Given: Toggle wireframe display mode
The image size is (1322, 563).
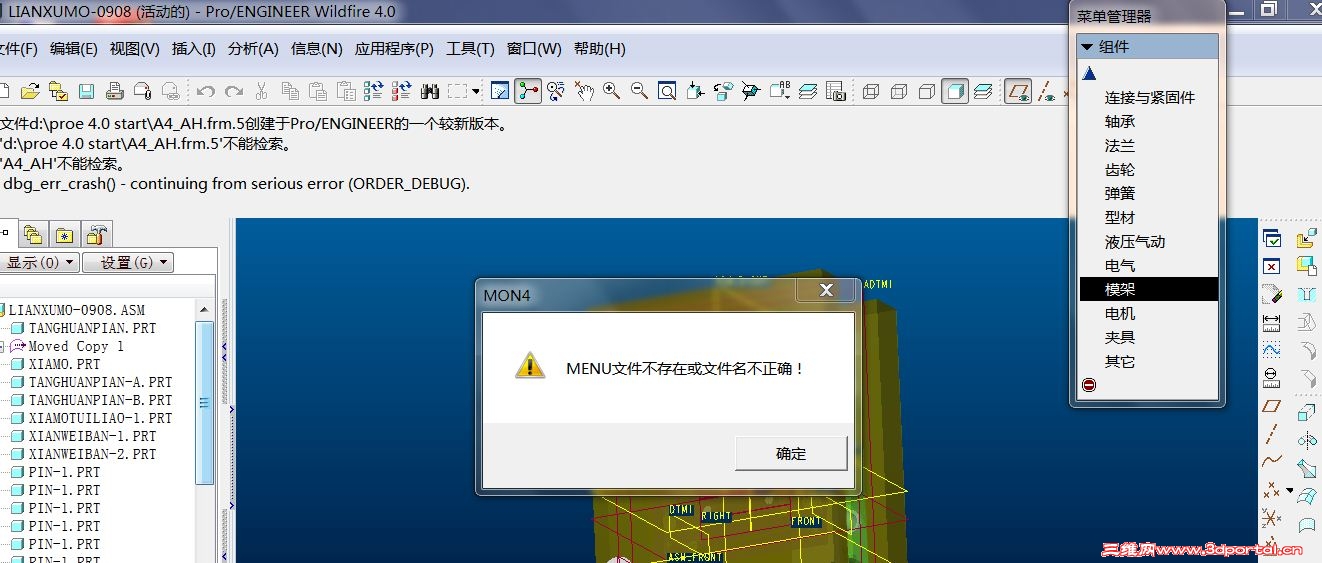Looking at the screenshot, I should coord(870,91).
